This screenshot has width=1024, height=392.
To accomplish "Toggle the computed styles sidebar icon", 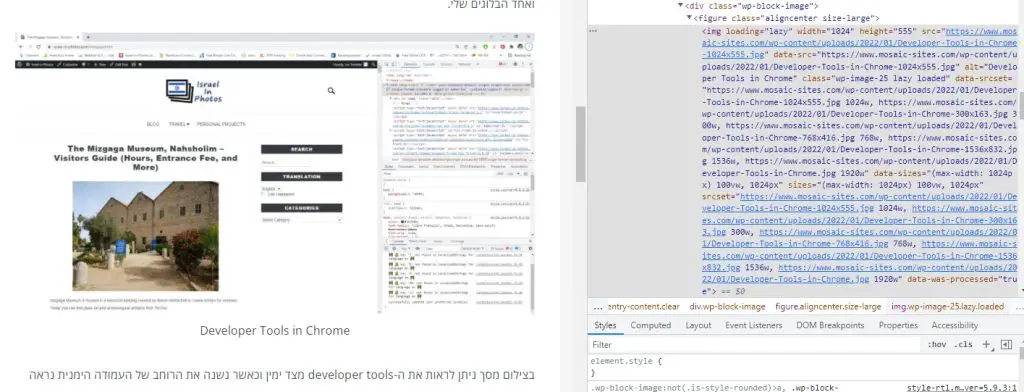I will (1006, 344).
